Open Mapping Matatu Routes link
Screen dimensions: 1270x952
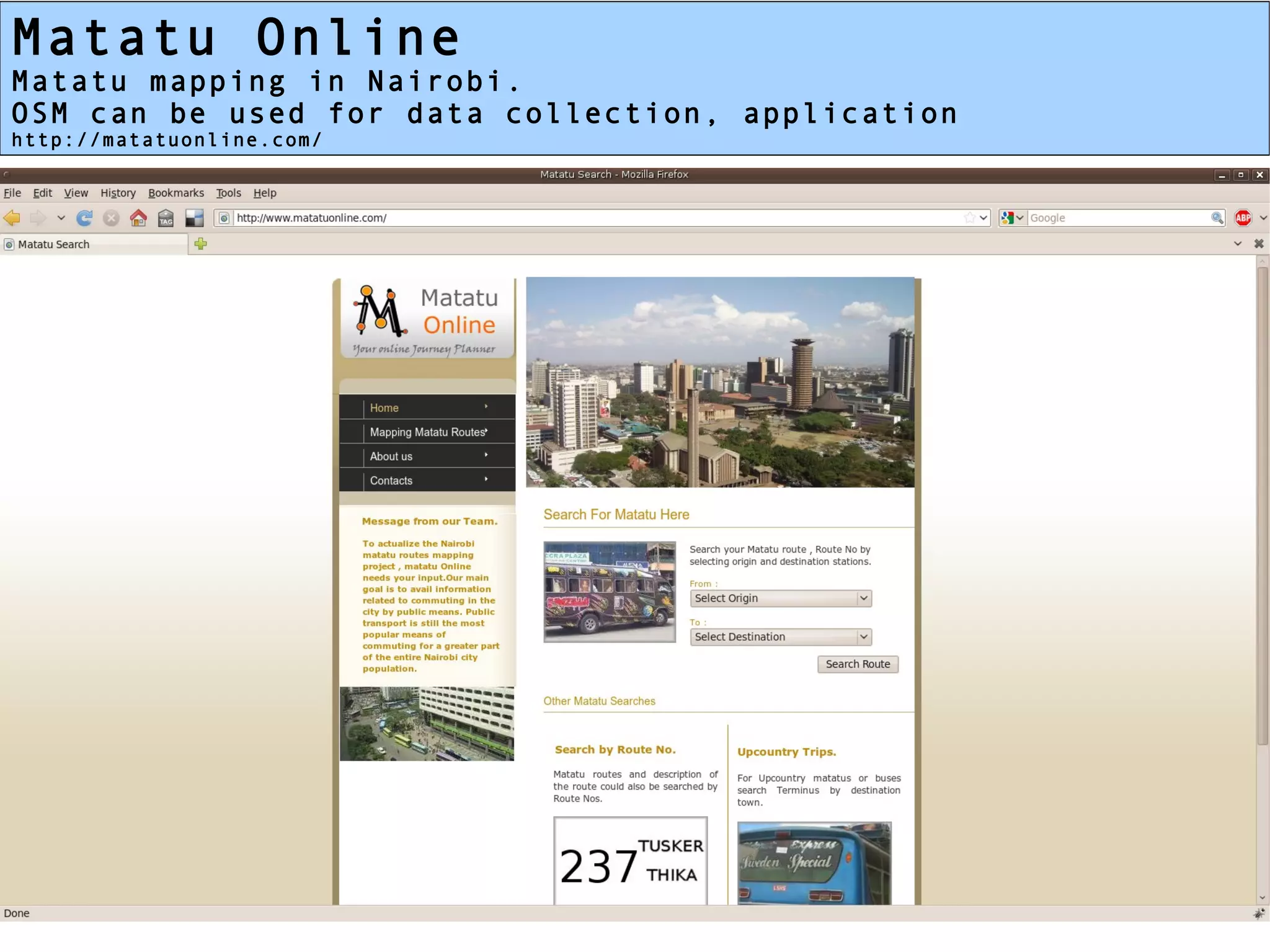(427, 432)
